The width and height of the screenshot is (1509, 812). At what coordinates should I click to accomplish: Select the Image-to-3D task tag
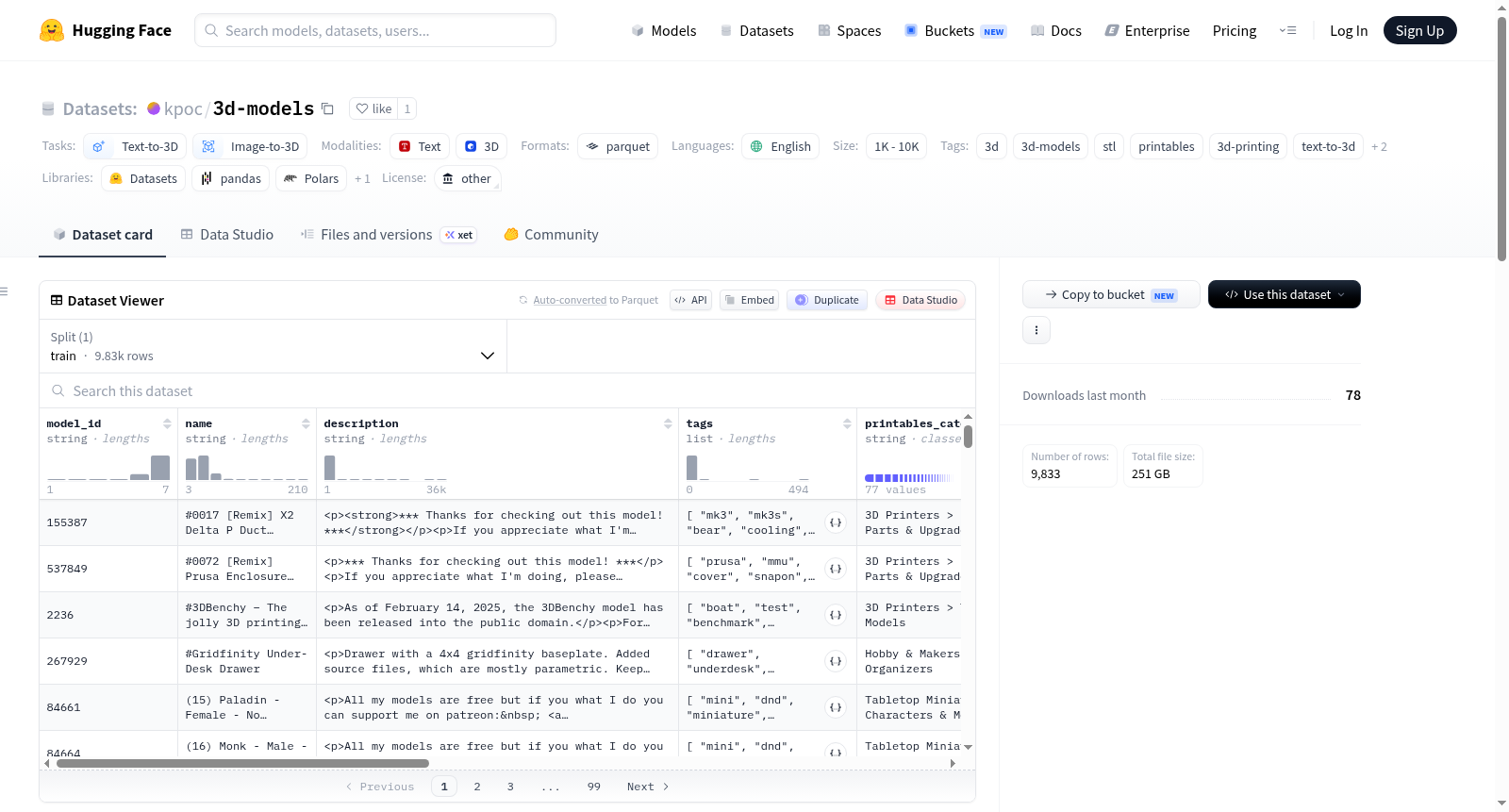(x=250, y=146)
